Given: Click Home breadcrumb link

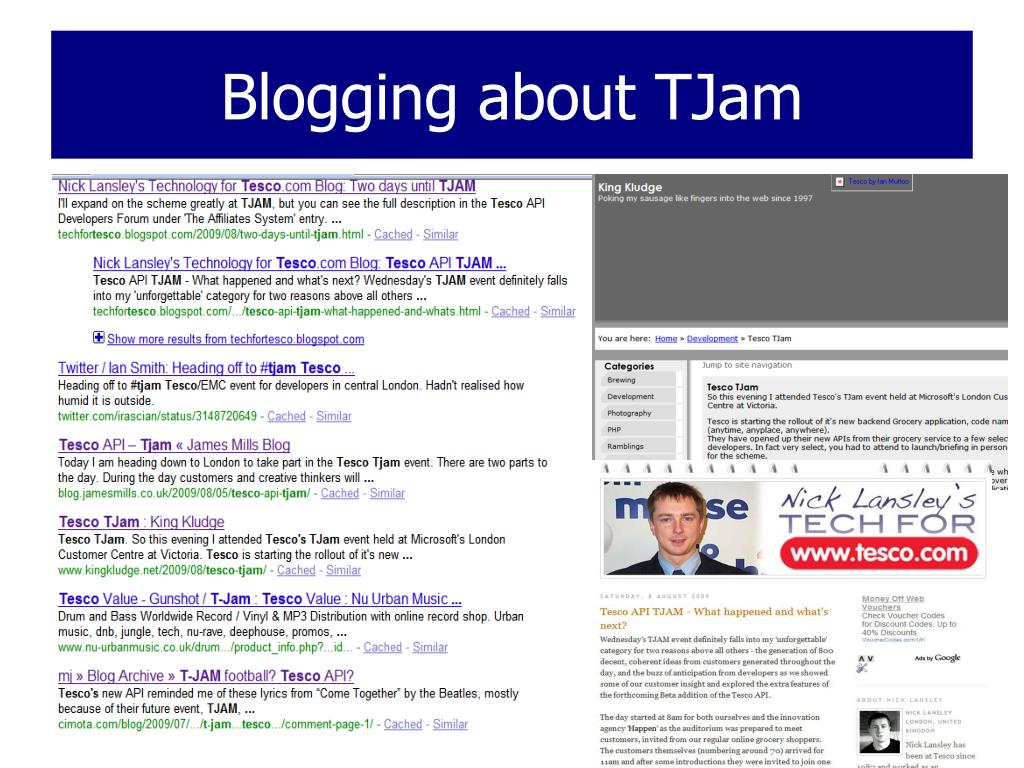Looking at the screenshot, I should pos(666,338).
